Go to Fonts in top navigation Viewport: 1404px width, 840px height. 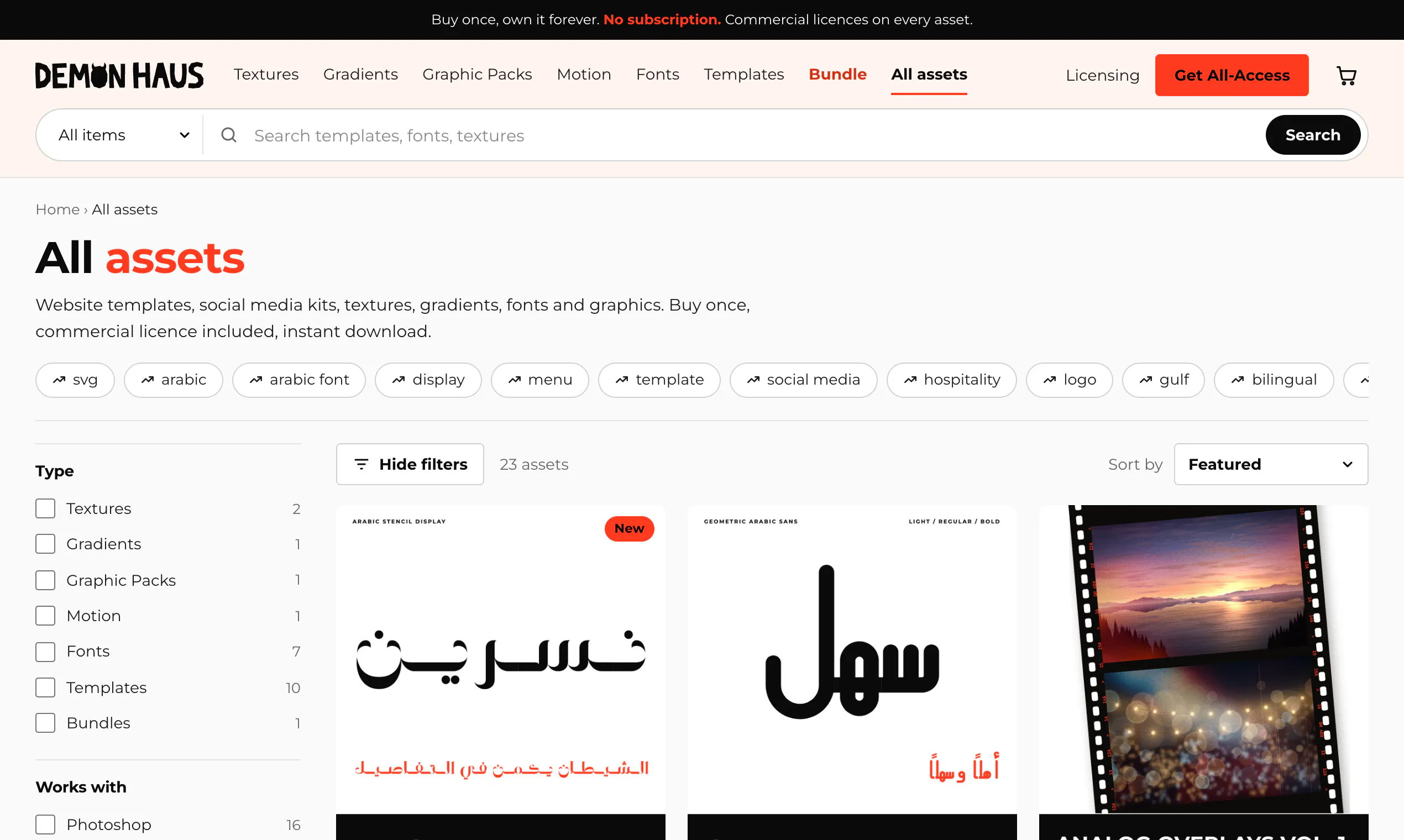click(657, 74)
